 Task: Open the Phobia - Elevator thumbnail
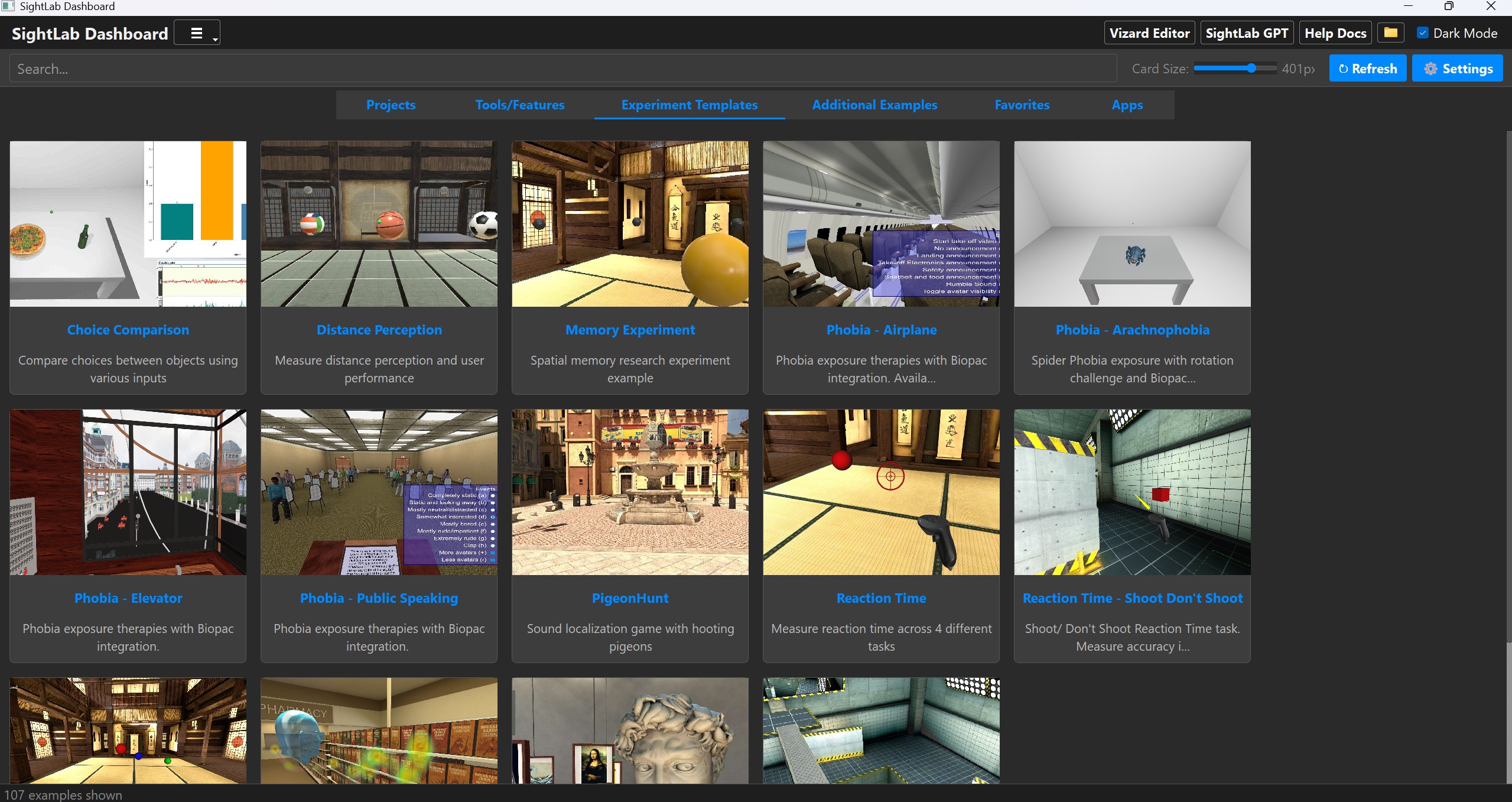(128, 492)
